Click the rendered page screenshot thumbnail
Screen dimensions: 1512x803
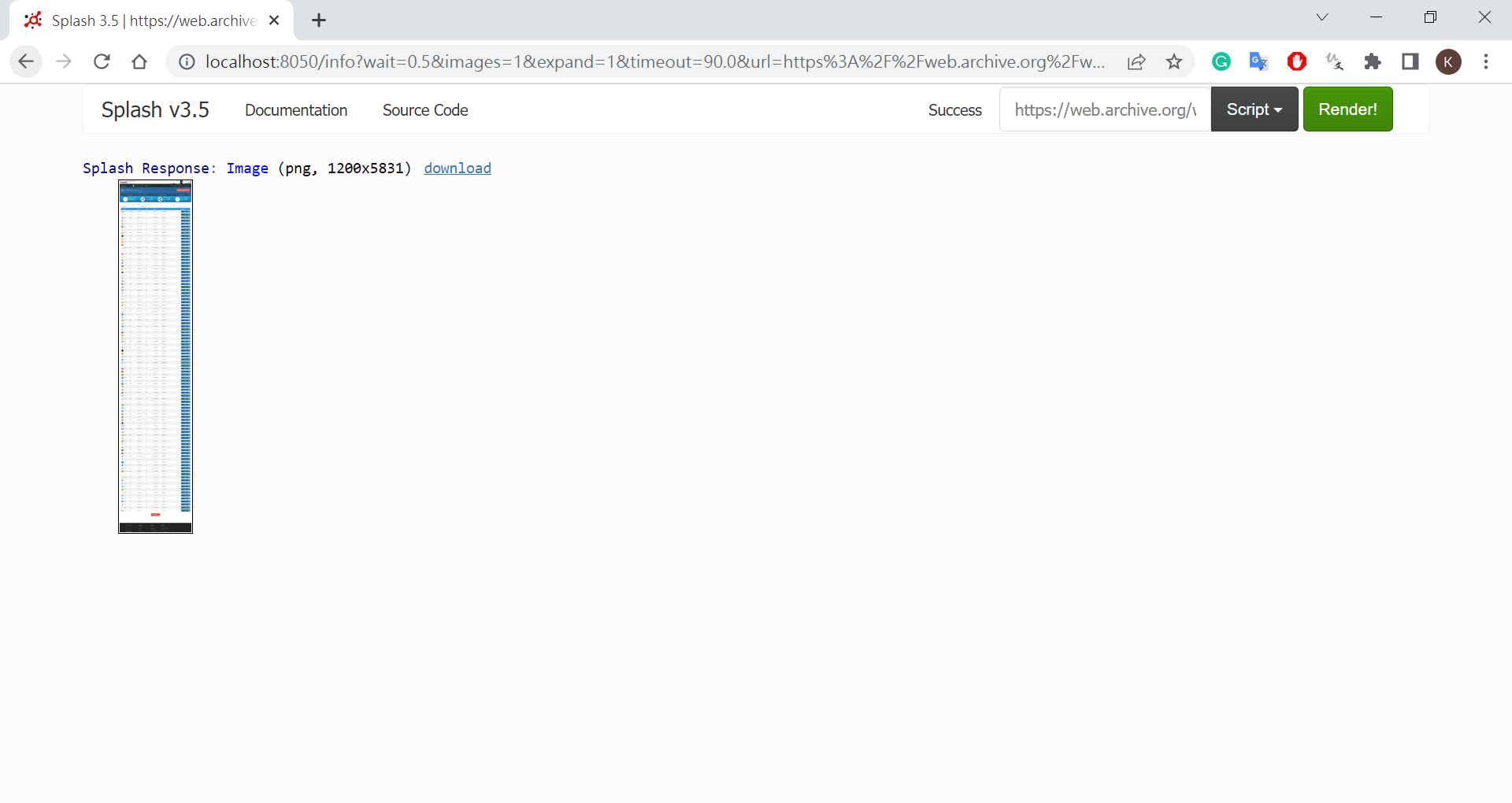[155, 356]
